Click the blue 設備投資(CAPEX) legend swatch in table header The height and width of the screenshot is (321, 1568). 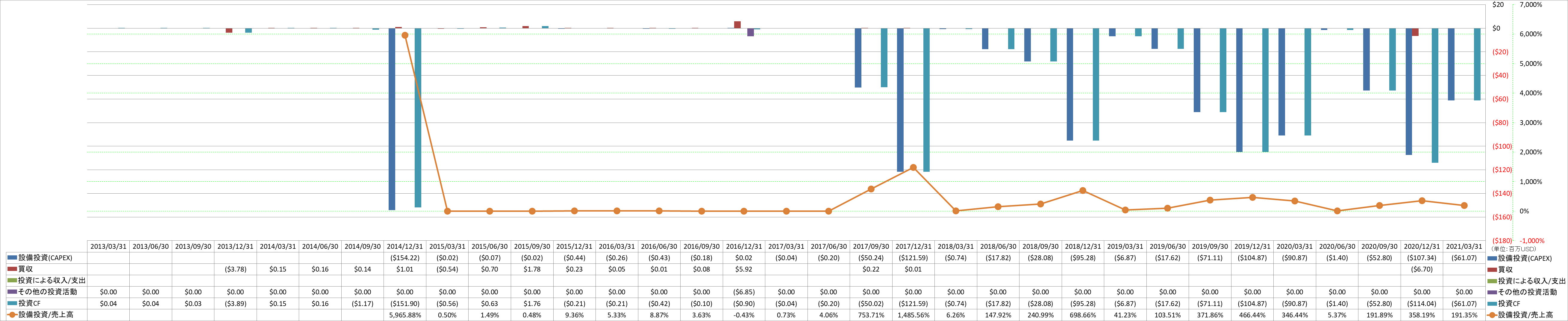coord(12,258)
